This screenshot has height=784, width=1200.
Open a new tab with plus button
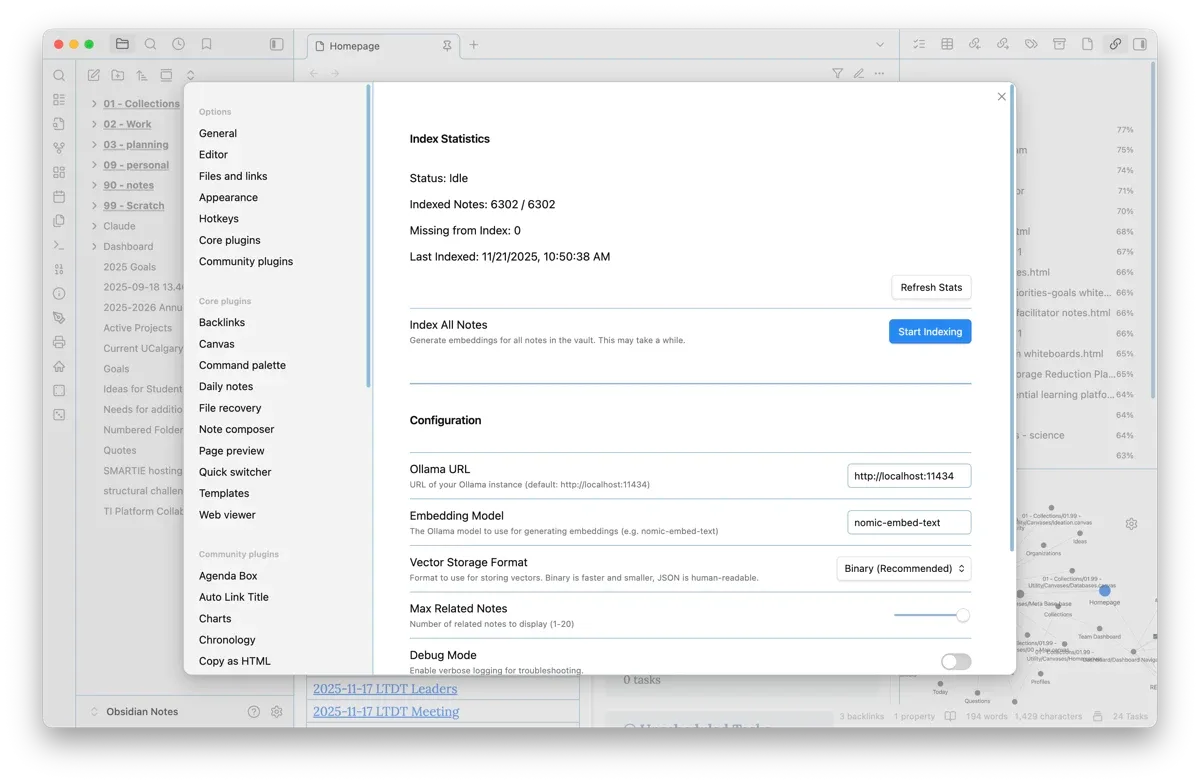(x=474, y=45)
